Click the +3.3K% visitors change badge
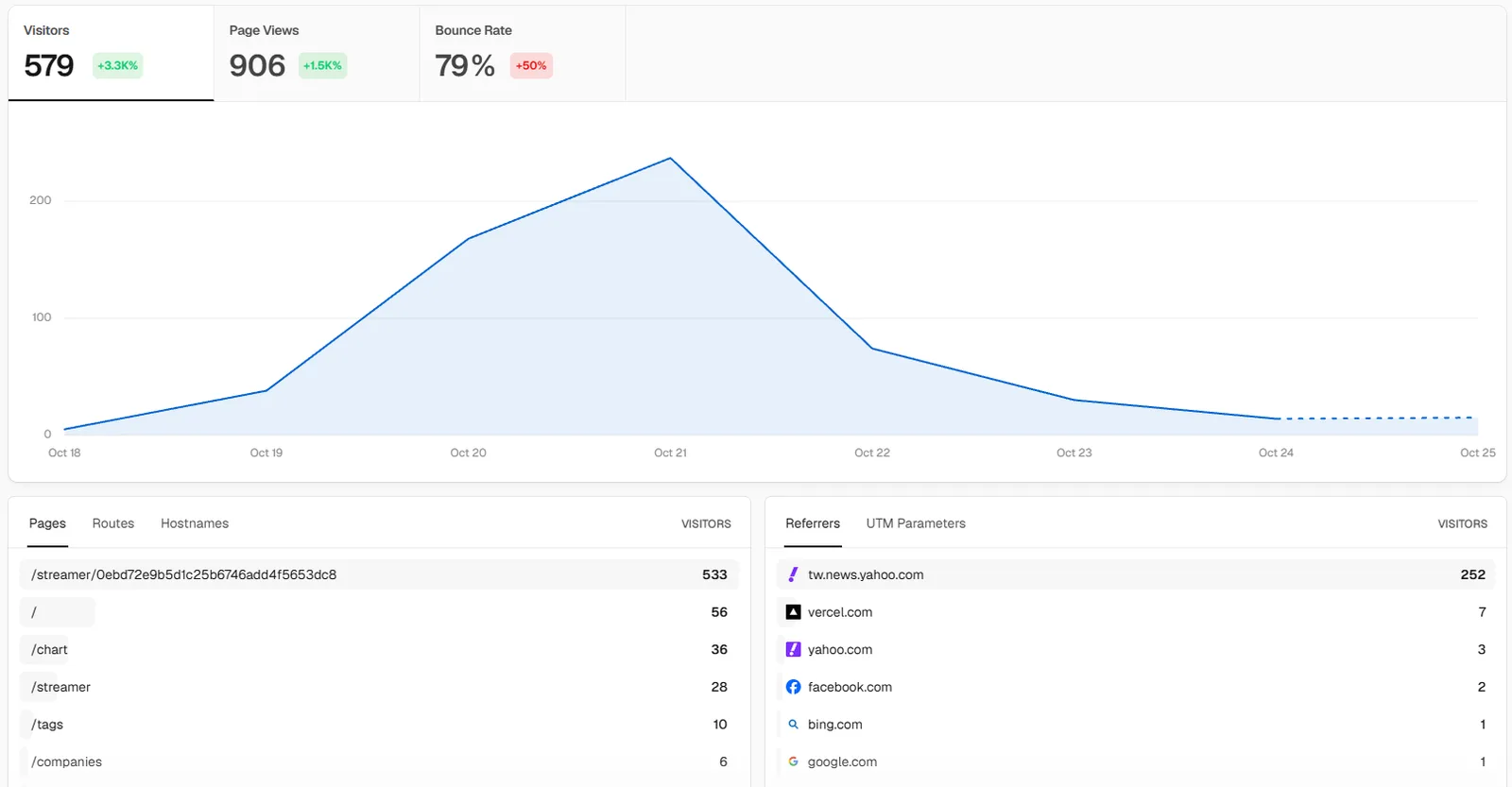The height and width of the screenshot is (787, 1512). (117, 65)
